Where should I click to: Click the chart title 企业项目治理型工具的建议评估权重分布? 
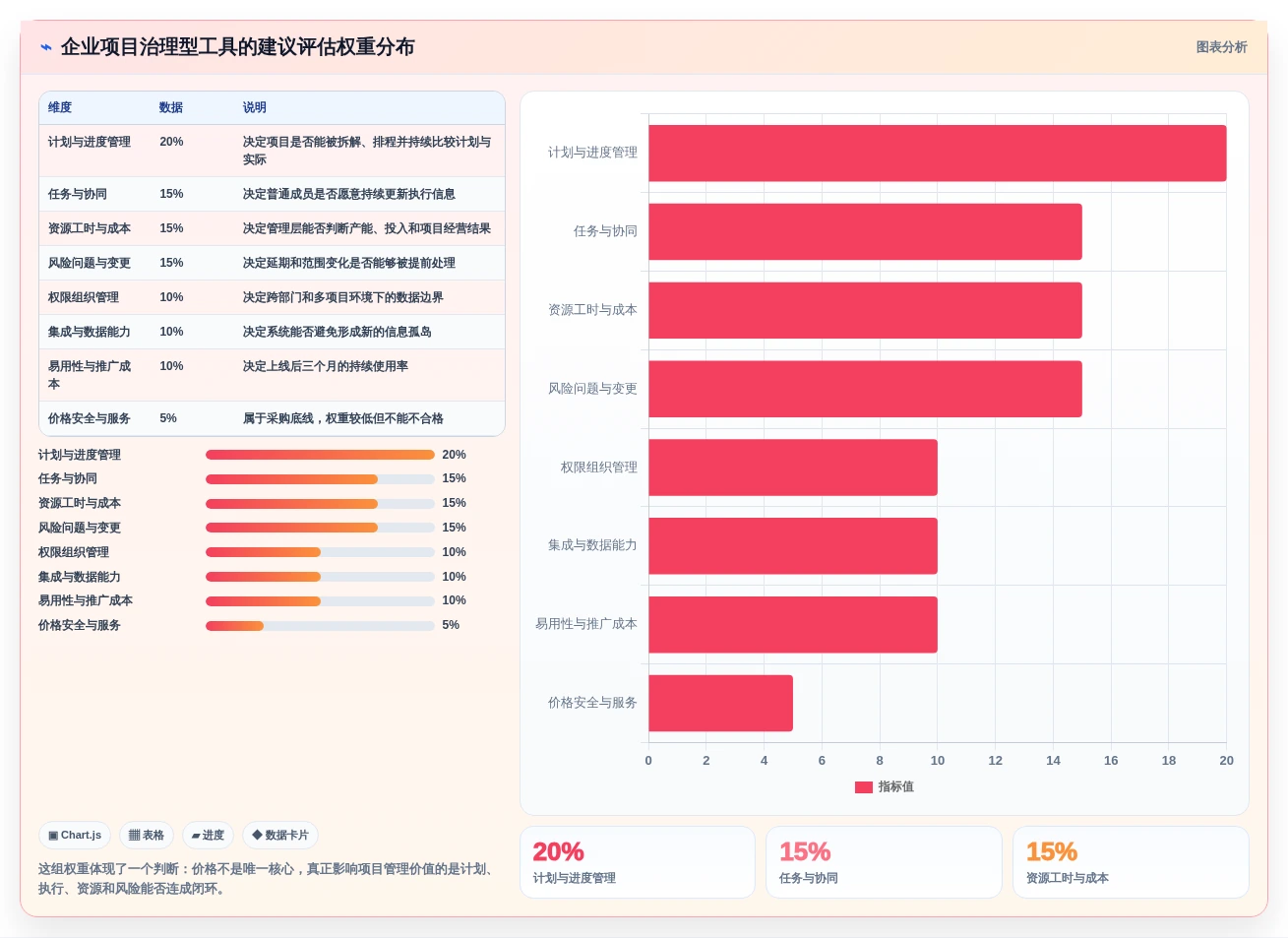click(237, 47)
